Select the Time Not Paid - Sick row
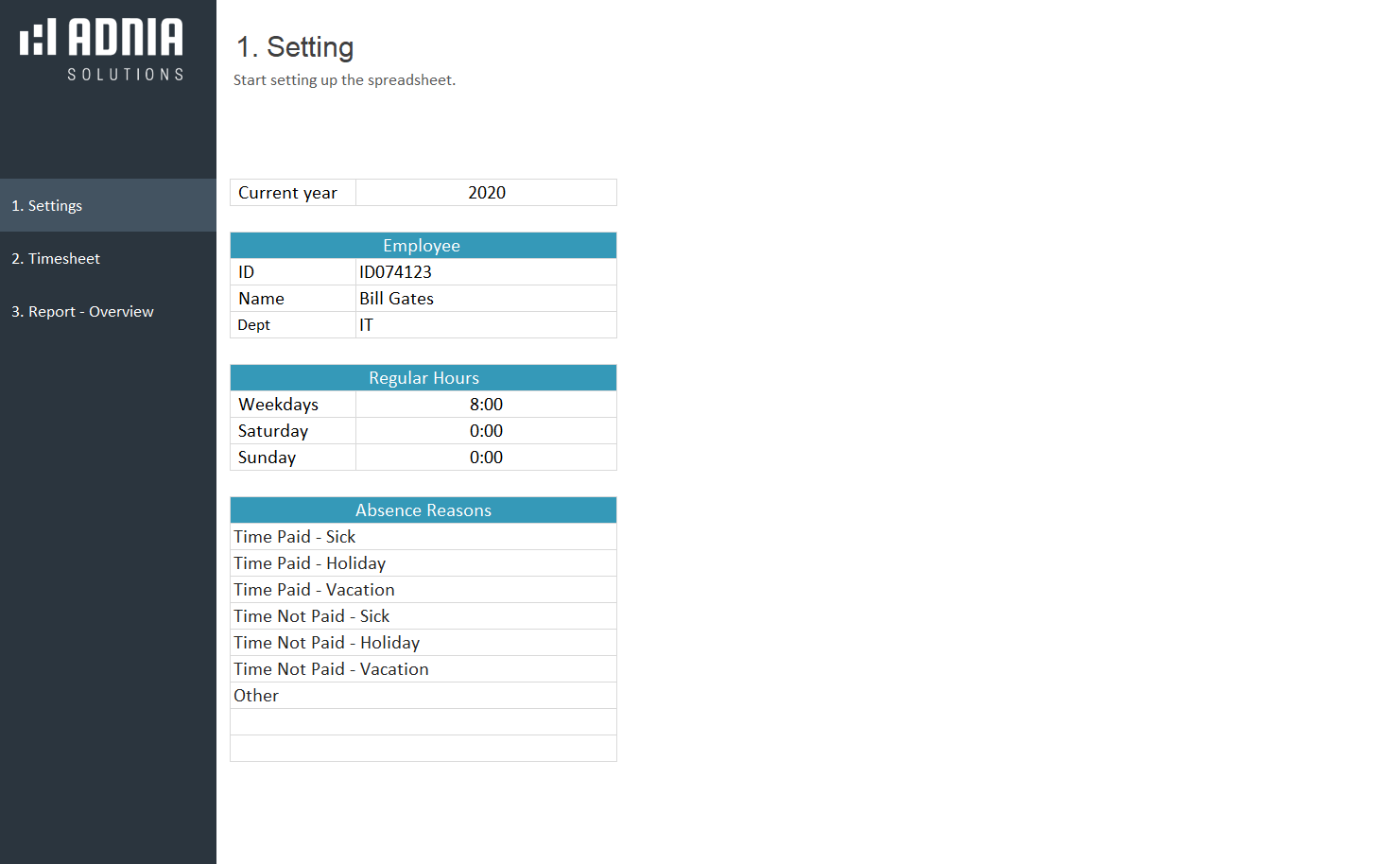1400x864 pixels. pyautogui.click(x=423, y=616)
